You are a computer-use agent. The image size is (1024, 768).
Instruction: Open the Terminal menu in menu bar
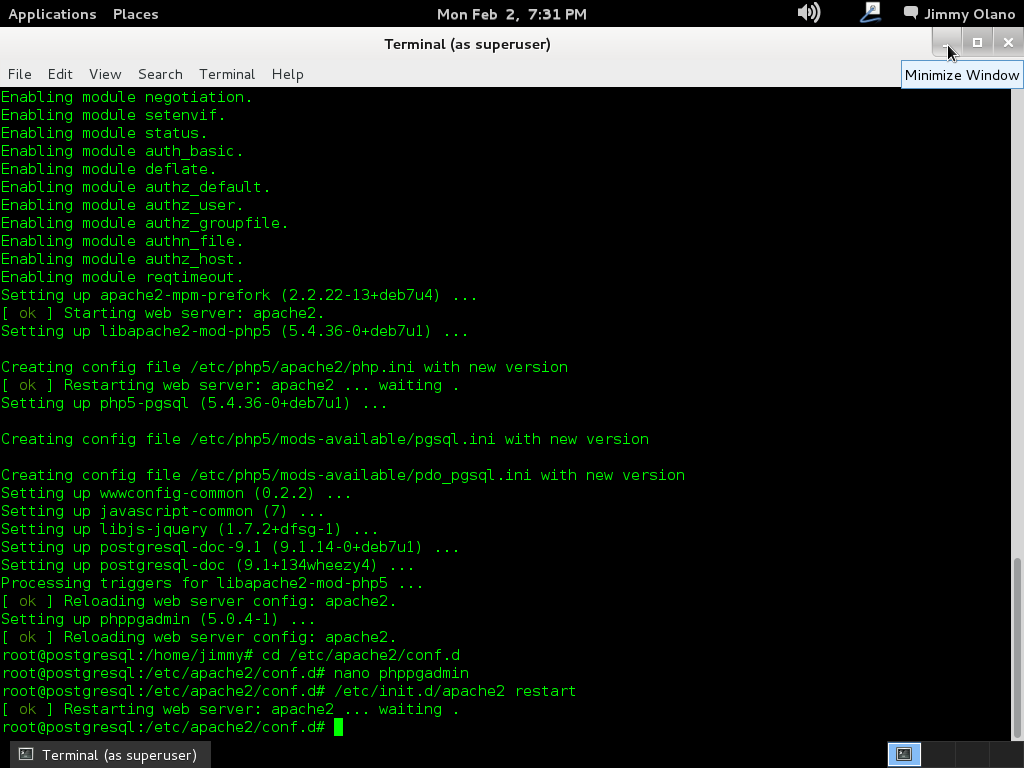point(227,74)
